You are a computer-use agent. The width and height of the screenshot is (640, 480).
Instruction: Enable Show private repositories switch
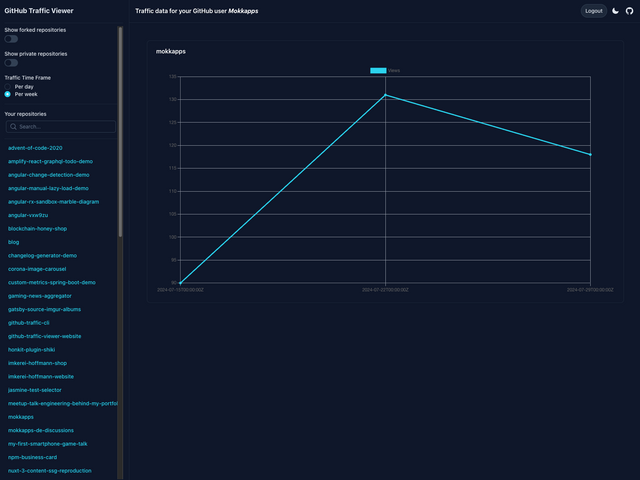[x=11, y=63]
